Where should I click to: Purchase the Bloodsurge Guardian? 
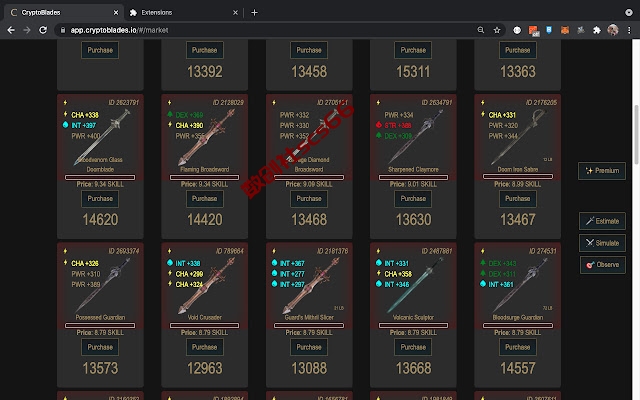click(518, 347)
